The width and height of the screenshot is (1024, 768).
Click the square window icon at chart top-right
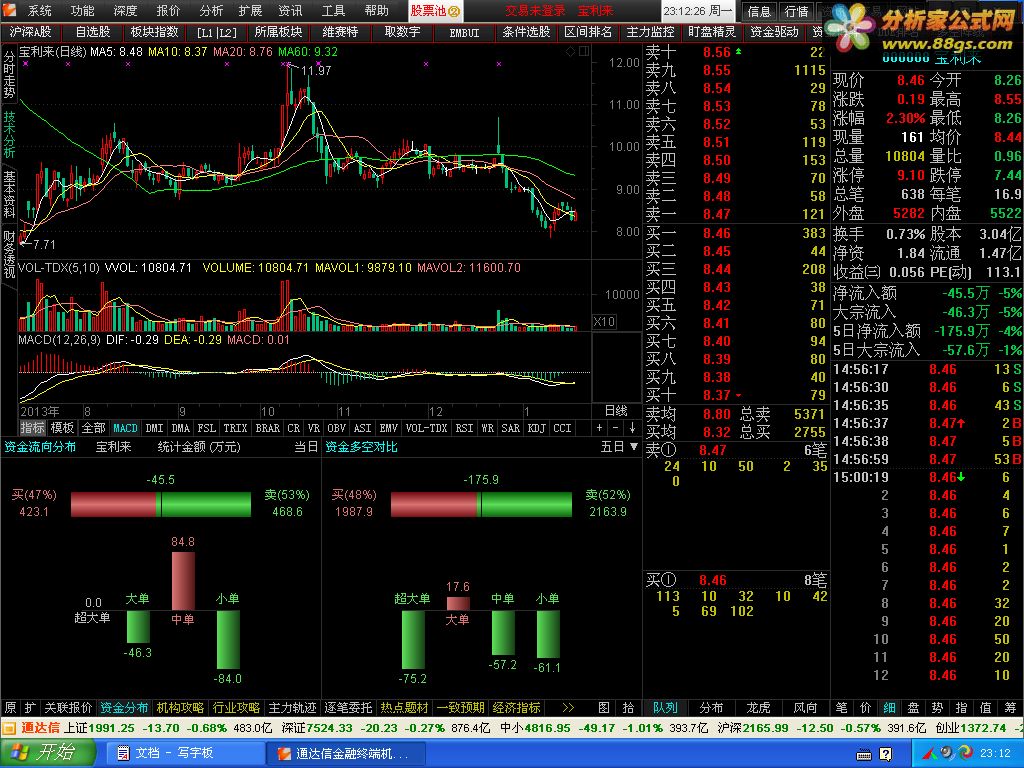point(584,51)
